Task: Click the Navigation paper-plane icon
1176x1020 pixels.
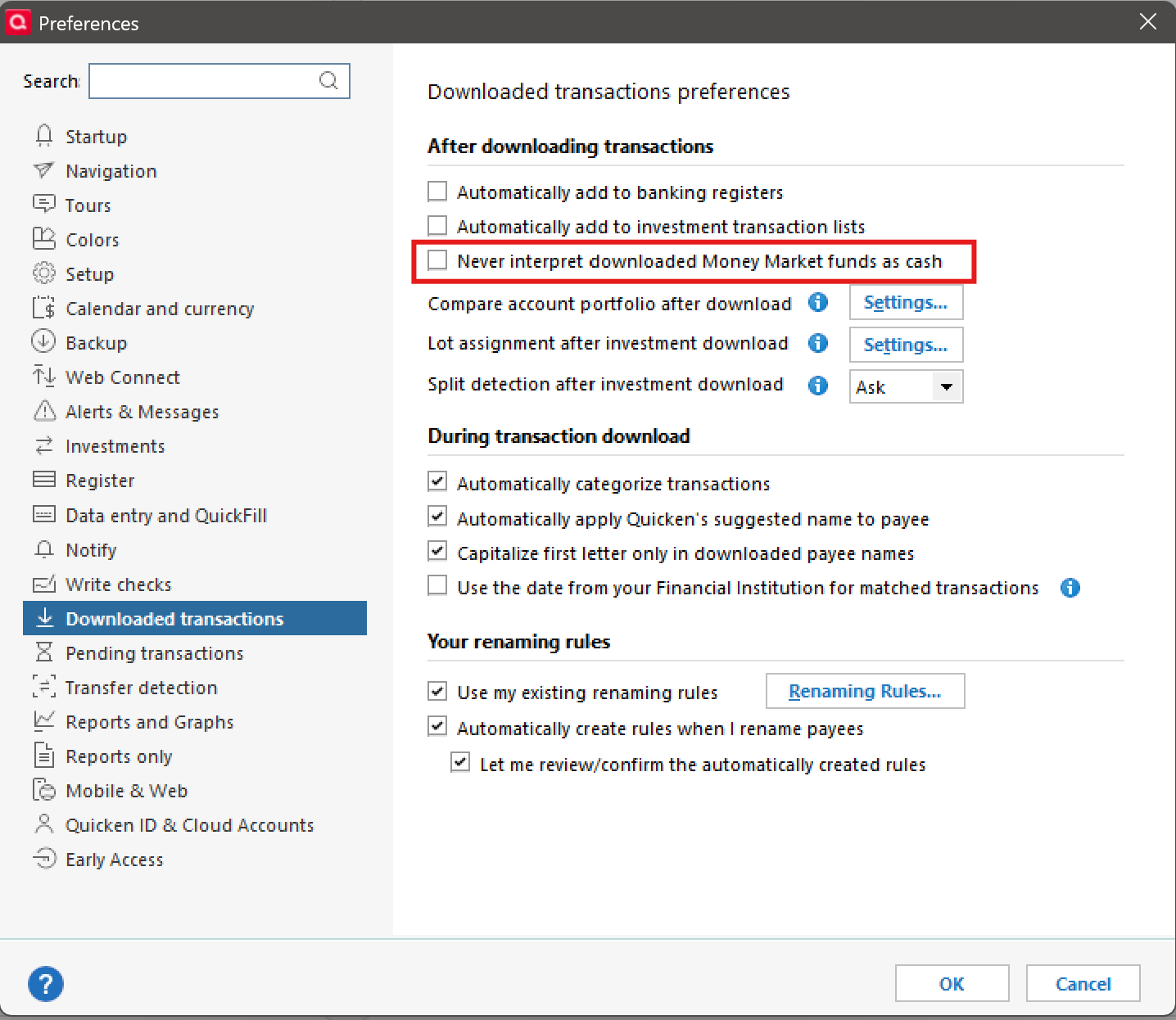Action: 44,170
